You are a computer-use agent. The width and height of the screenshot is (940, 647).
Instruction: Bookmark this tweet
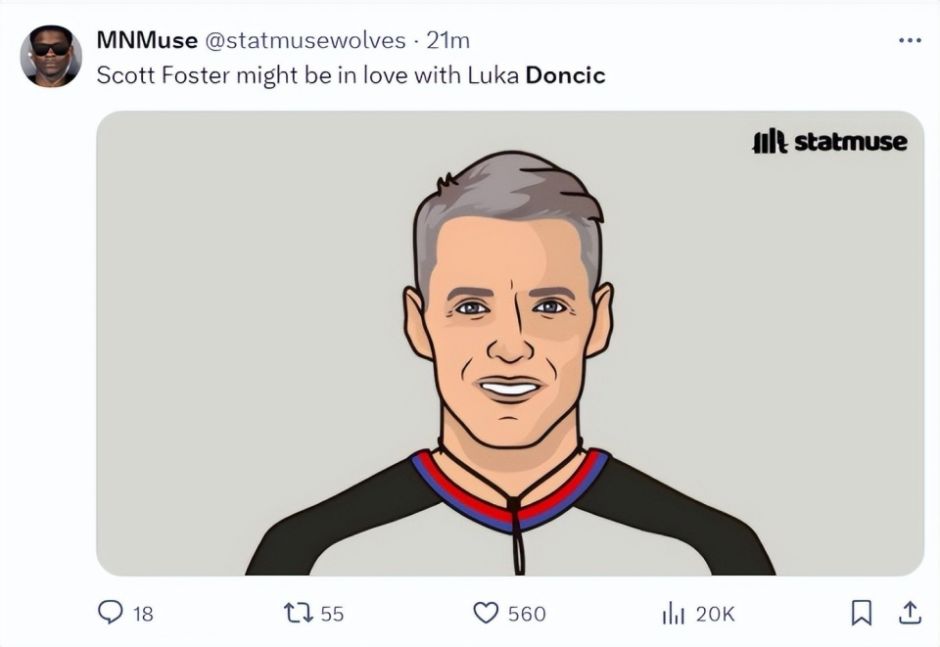pos(861,613)
